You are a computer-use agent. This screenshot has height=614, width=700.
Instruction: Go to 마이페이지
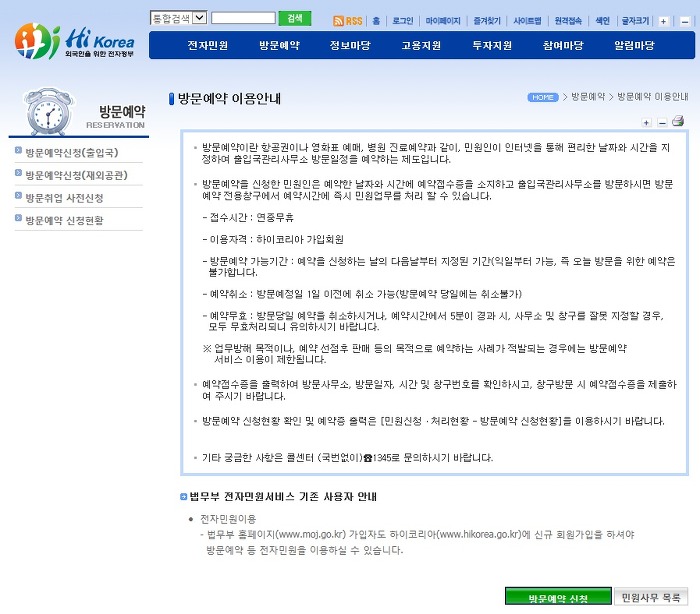tap(443, 21)
